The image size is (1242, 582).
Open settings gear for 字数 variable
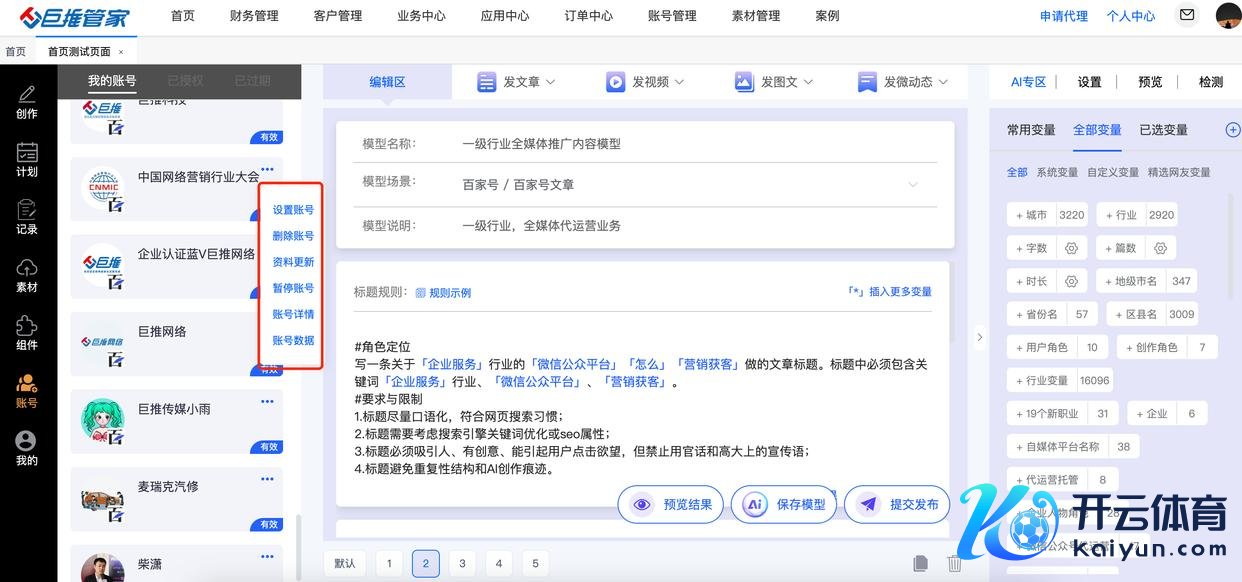pos(1071,248)
